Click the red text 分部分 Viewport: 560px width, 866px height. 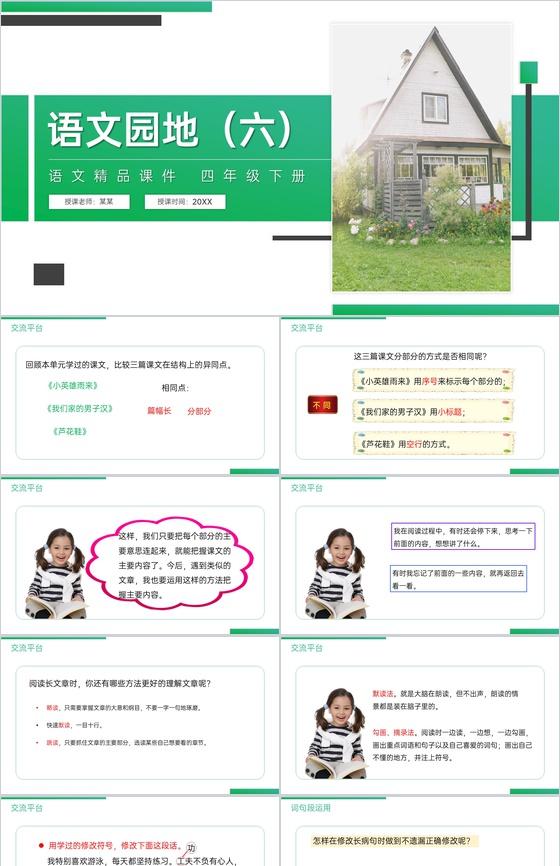point(199,411)
